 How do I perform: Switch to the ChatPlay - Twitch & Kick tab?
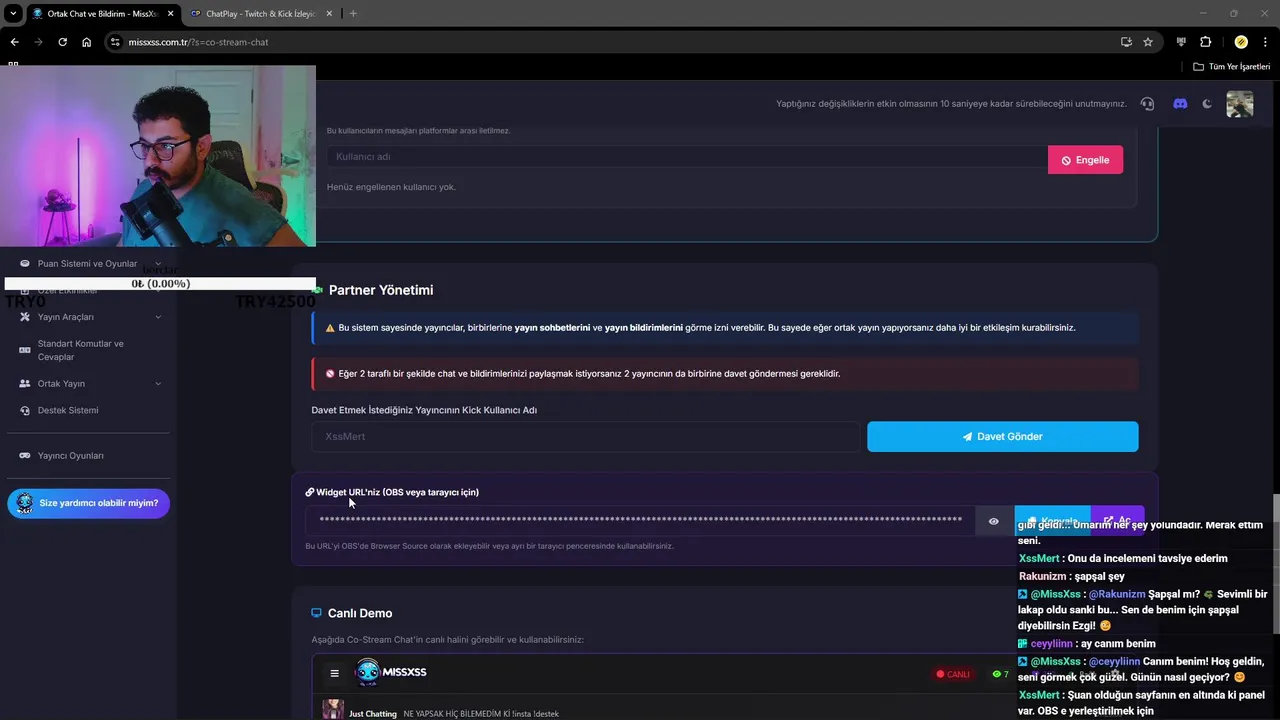pyautogui.click(x=260, y=13)
